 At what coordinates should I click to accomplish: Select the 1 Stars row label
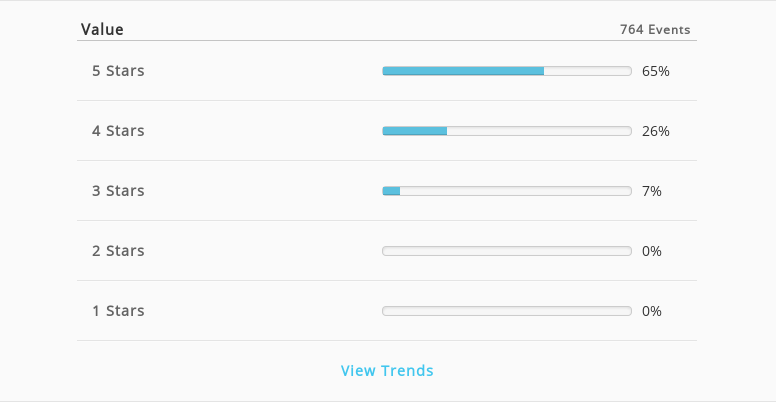118,310
